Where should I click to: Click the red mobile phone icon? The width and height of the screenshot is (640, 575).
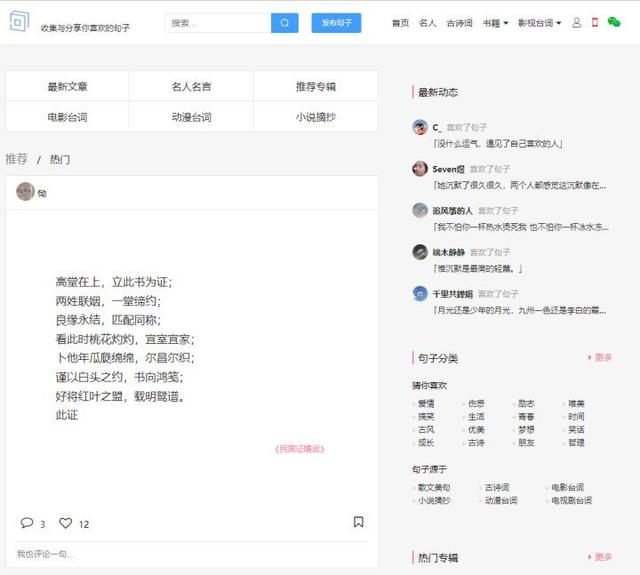[x=595, y=23]
